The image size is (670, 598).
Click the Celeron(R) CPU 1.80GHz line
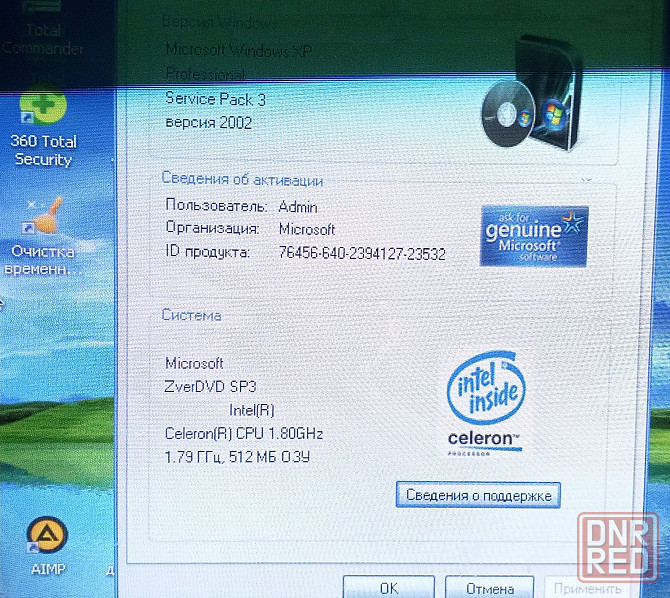tap(244, 433)
